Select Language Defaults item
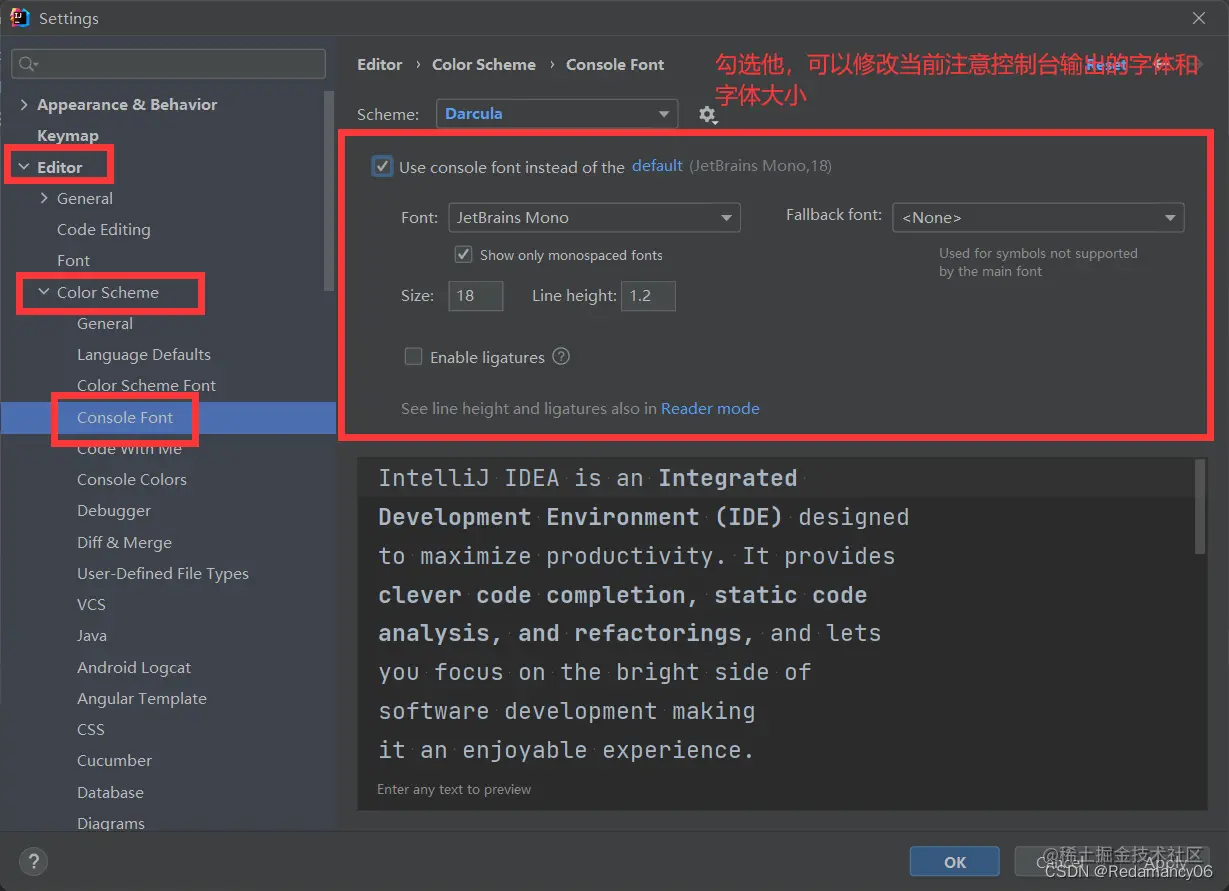Image resolution: width=1229 pixels, height=891 pixels. point(144,354)
